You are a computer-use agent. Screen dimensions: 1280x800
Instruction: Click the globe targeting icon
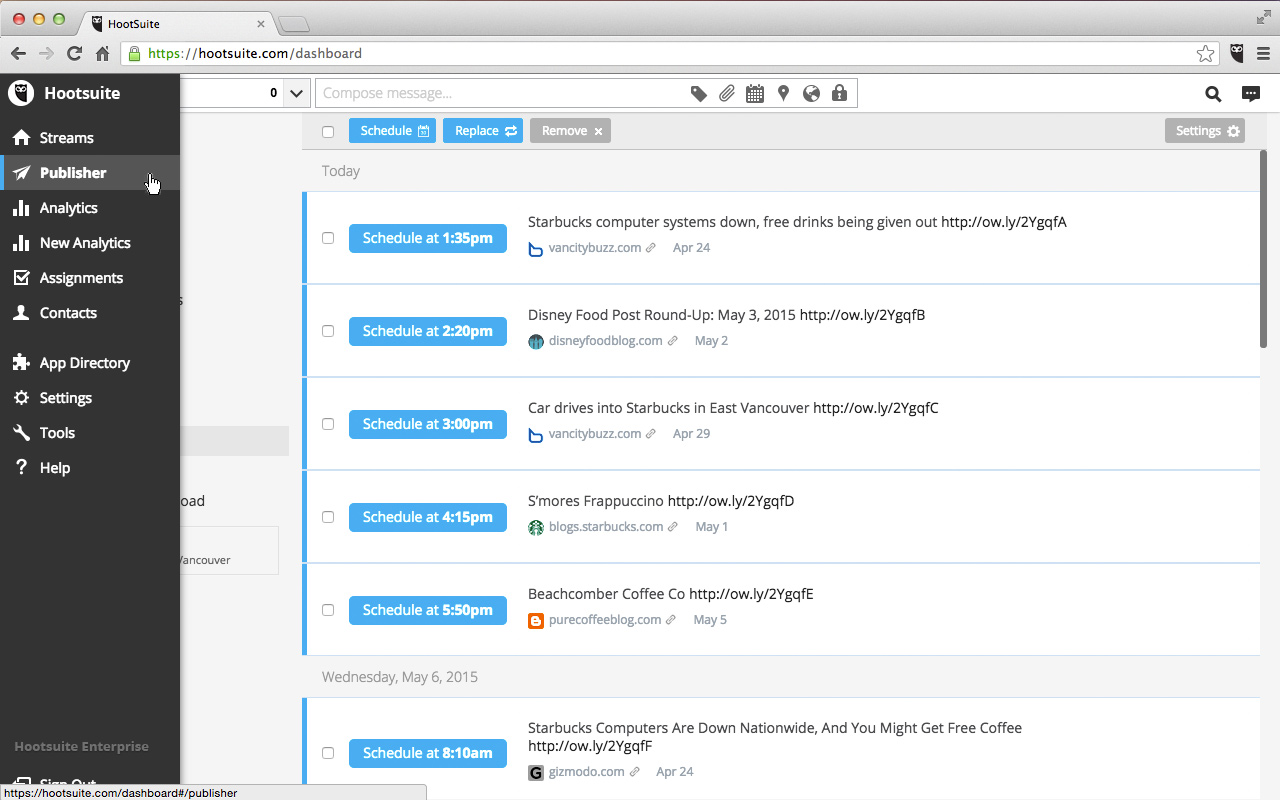(811, 94)
